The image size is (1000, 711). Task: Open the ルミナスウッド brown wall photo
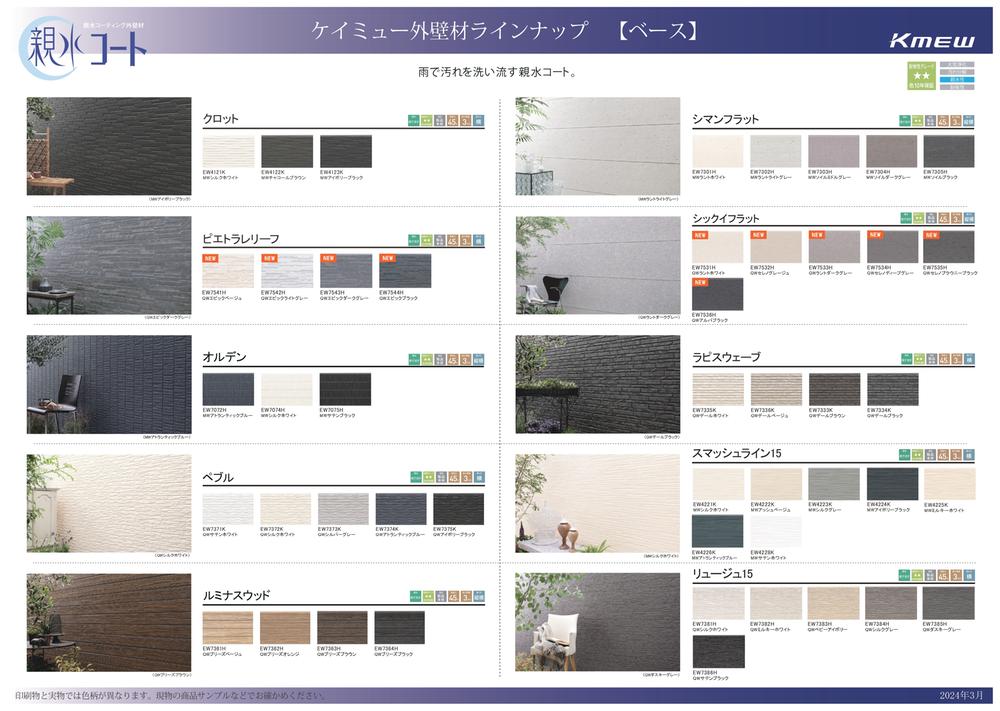point(109,622)
